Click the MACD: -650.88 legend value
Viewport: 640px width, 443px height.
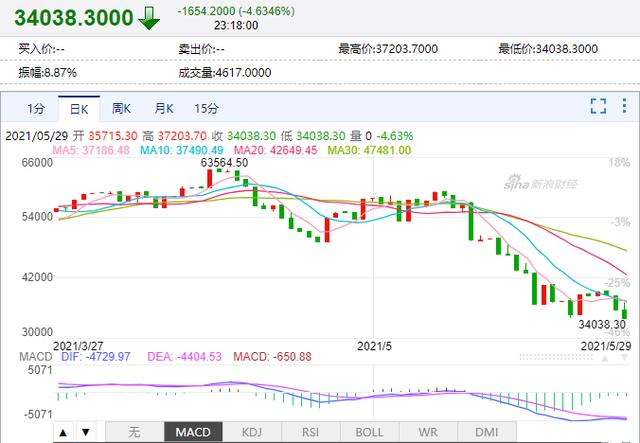coord(272,357)
